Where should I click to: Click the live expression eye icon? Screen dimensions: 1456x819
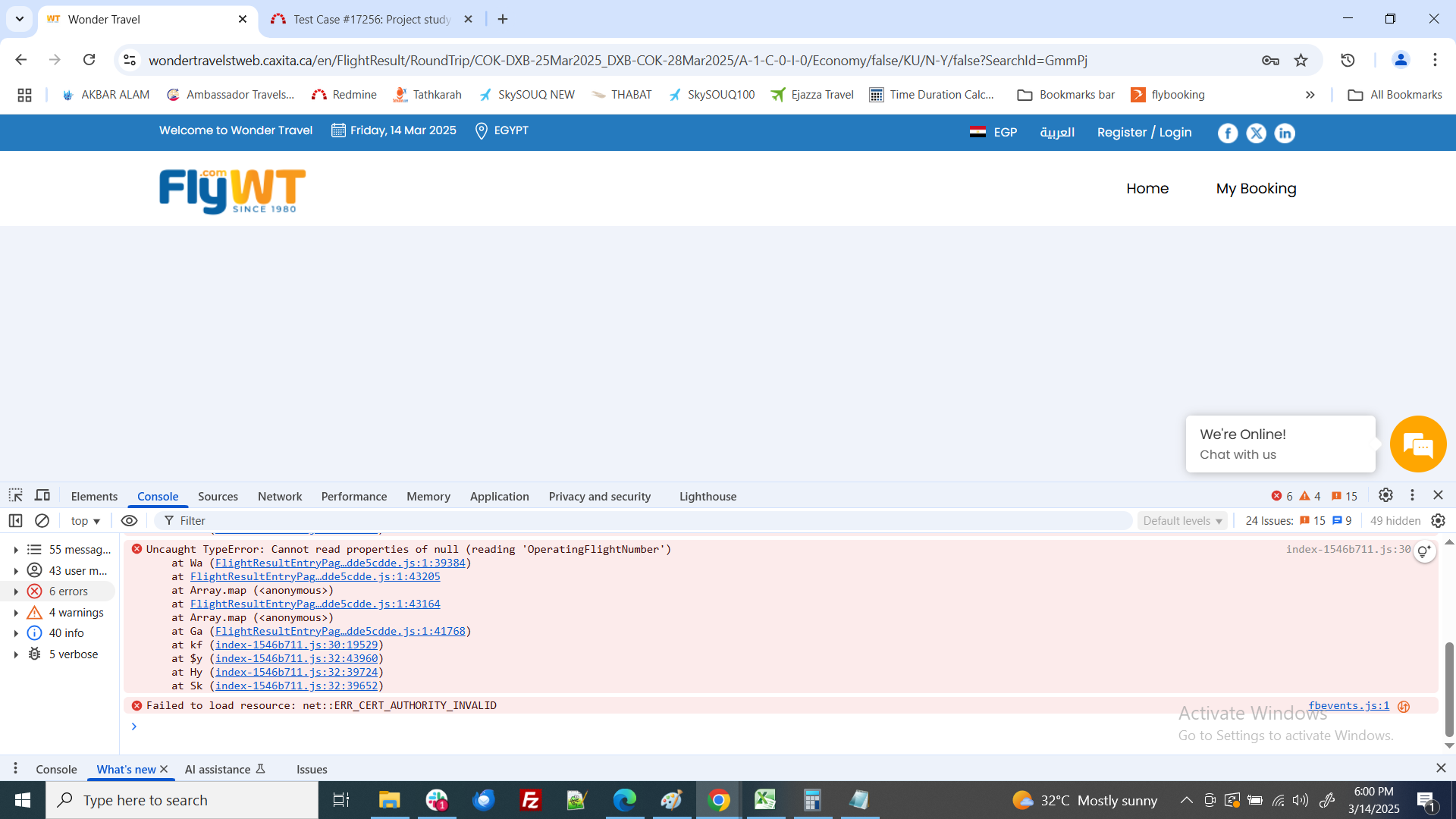coord(129,520)
